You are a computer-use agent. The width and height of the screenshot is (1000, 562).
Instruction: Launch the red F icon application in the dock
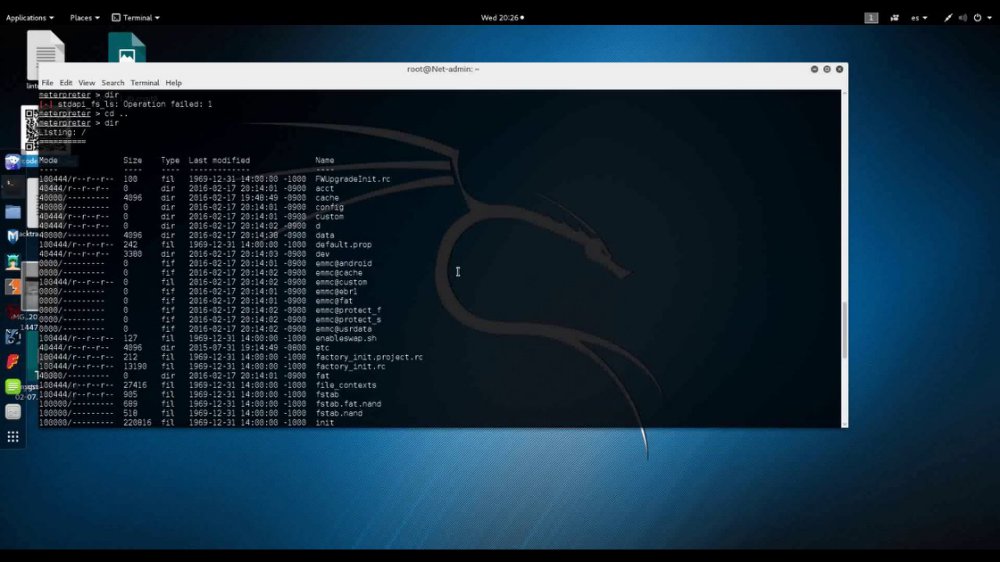13,362
